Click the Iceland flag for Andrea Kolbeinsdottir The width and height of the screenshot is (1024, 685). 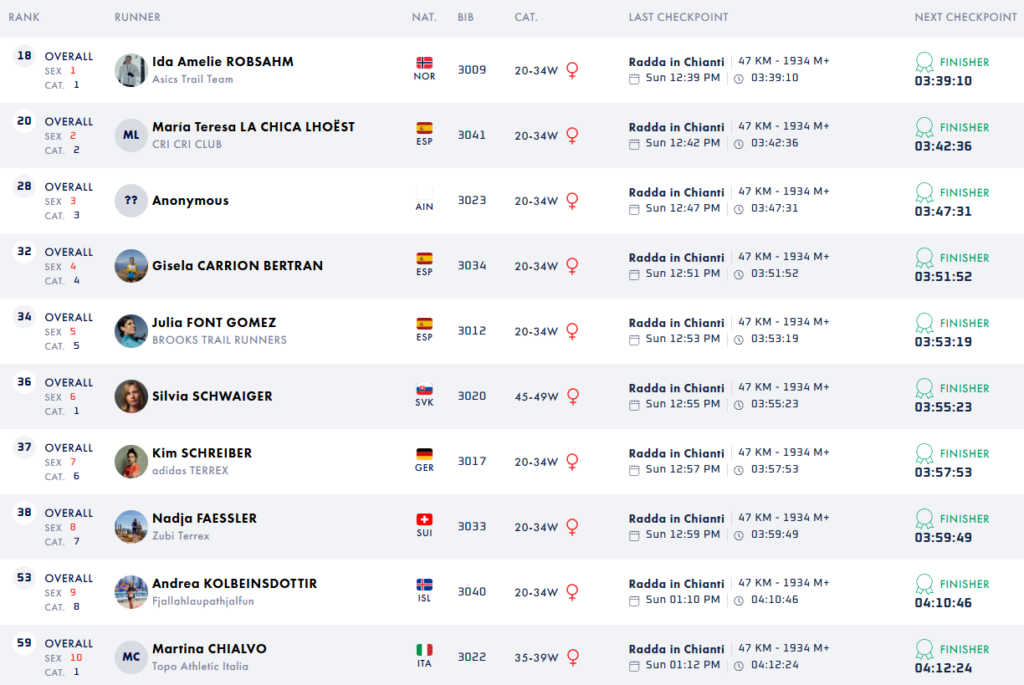424,585
